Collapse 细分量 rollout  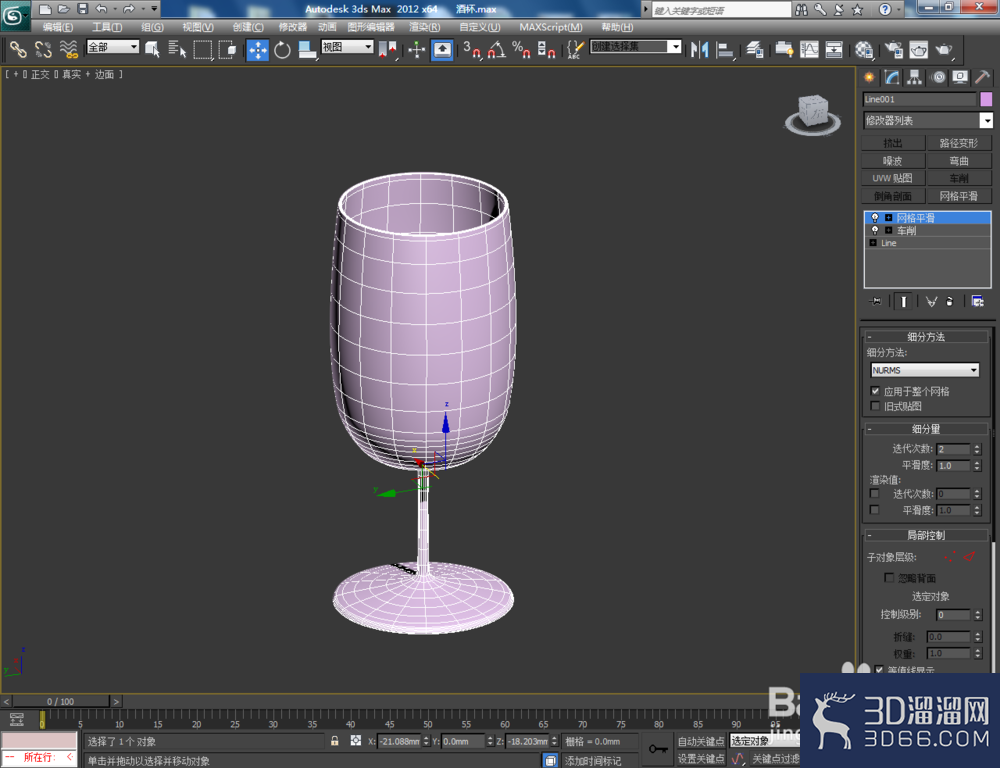click(x=926, y=429)
